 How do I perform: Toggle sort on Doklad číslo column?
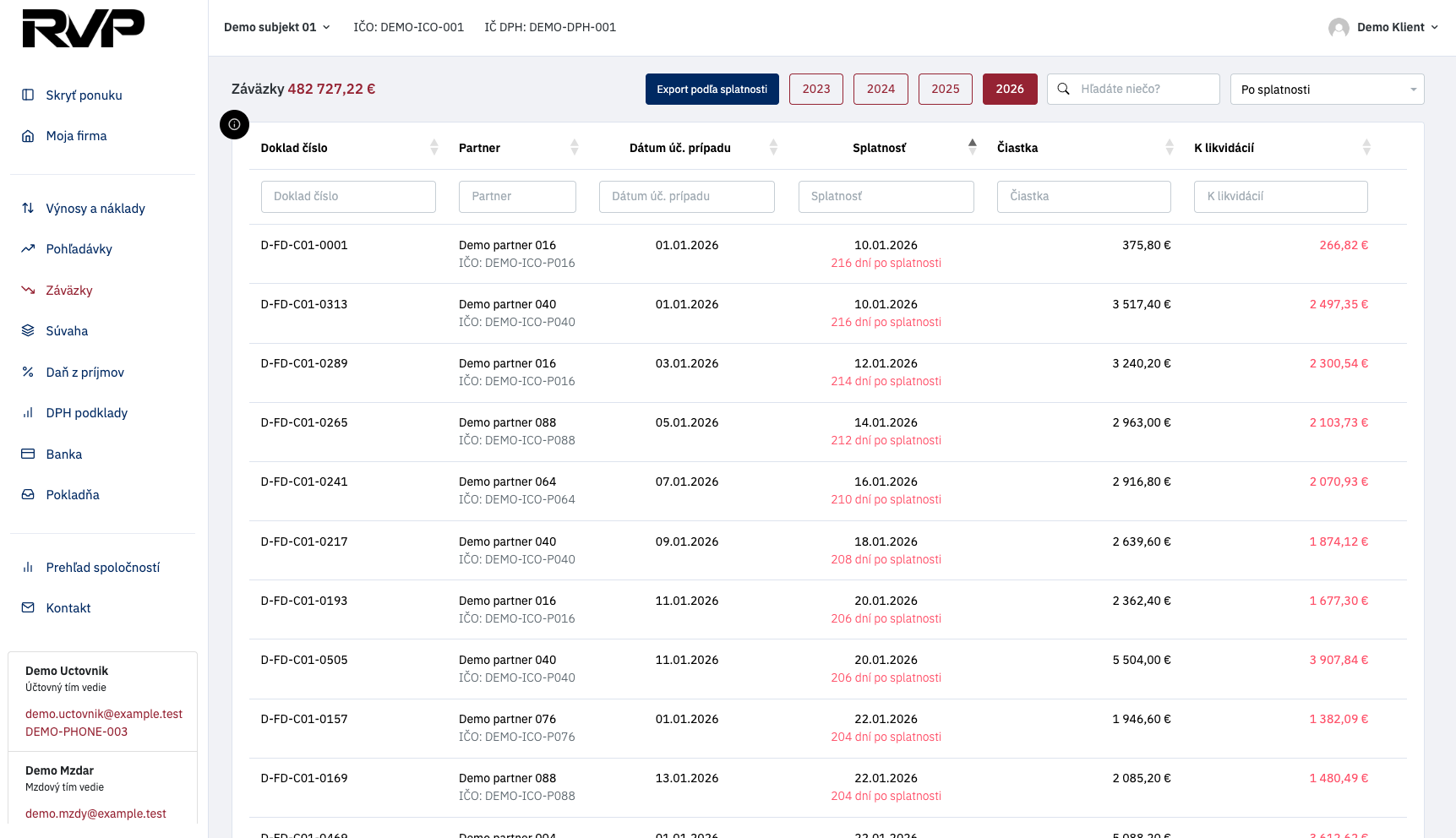pos(434,147)
